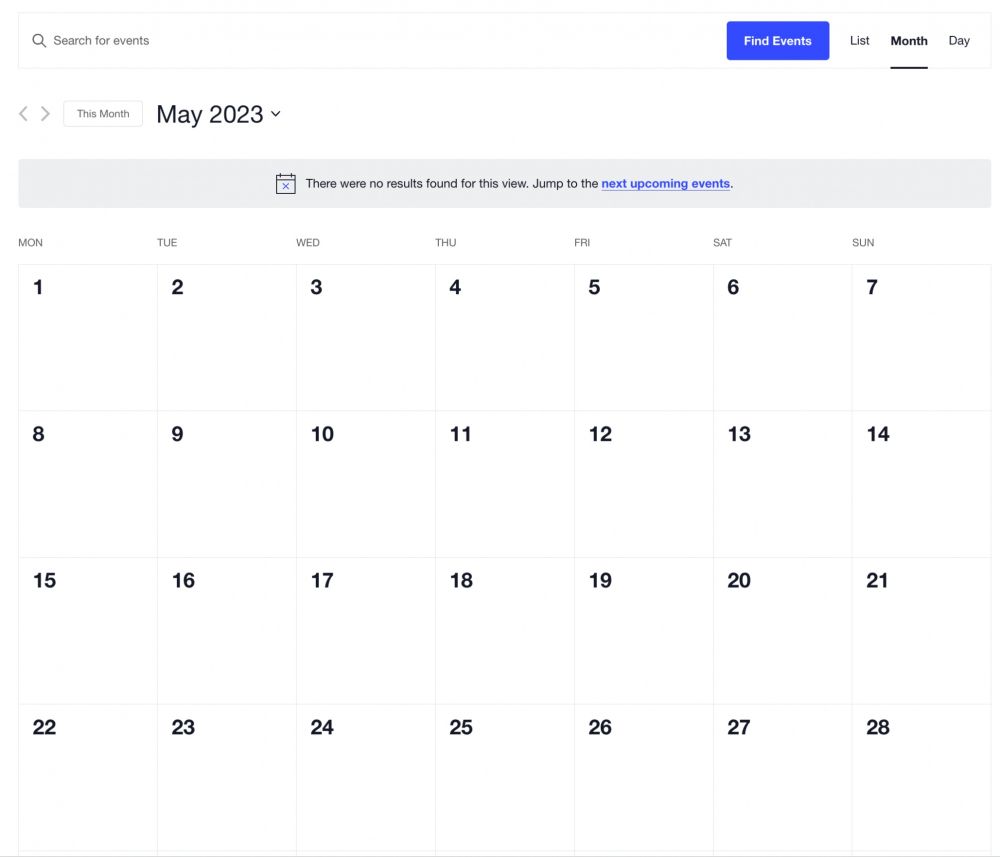This screenshot has height=857, width=1000.
Task: Switch to Month view
Action: coord(909,41)
